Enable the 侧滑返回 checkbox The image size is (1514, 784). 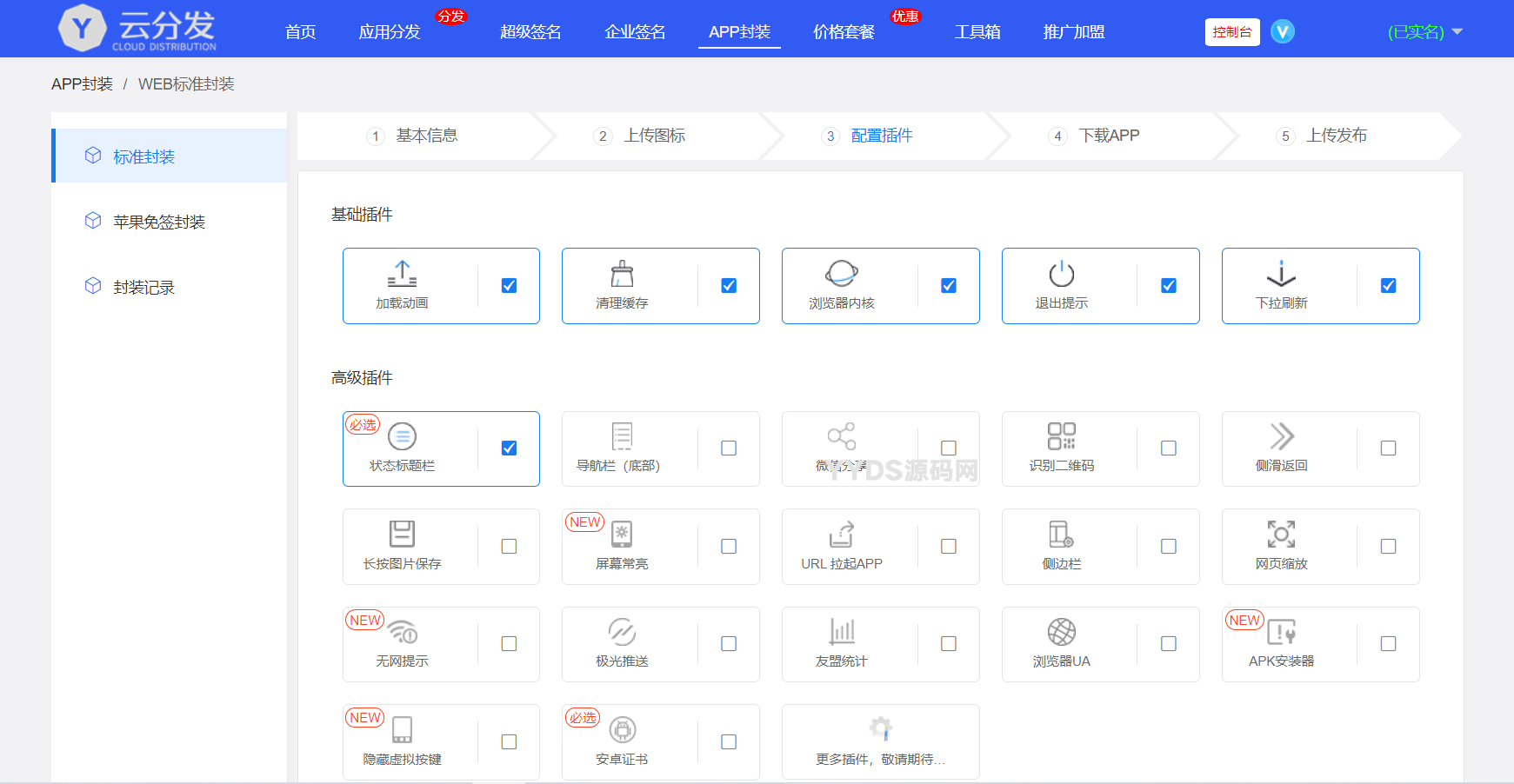pos(1389,448)
